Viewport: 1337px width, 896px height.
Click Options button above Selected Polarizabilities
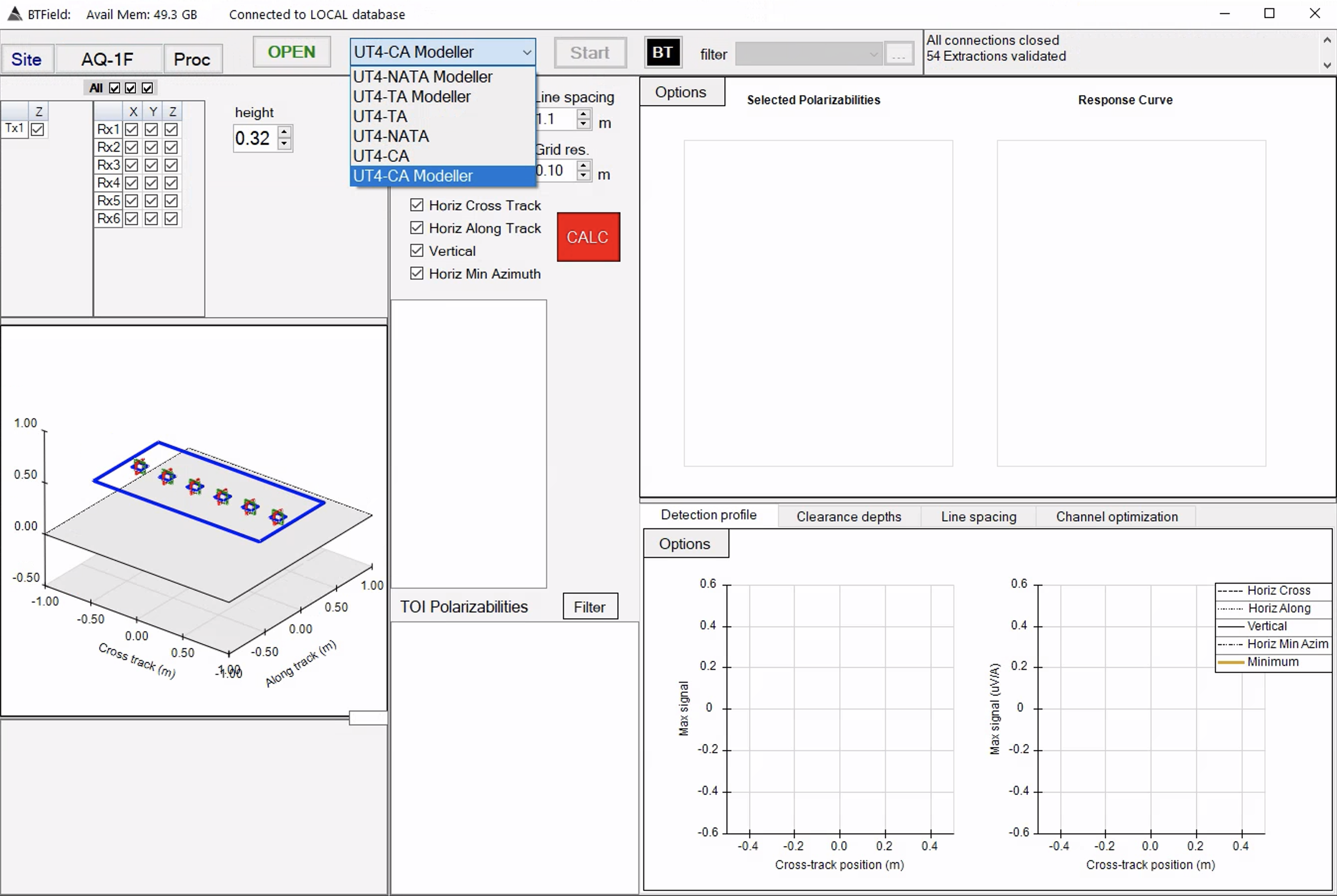[682, 93]
